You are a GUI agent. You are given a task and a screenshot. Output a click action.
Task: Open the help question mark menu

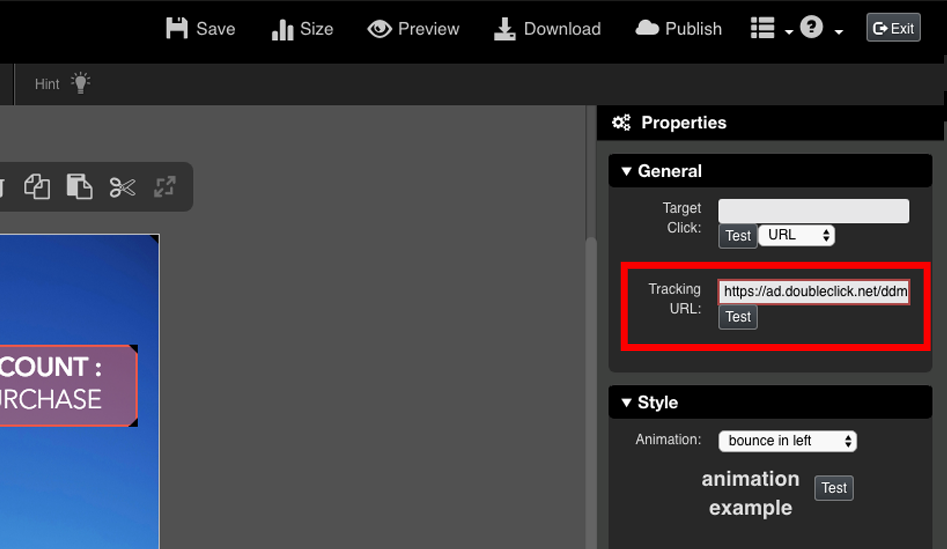click(820, 29)
